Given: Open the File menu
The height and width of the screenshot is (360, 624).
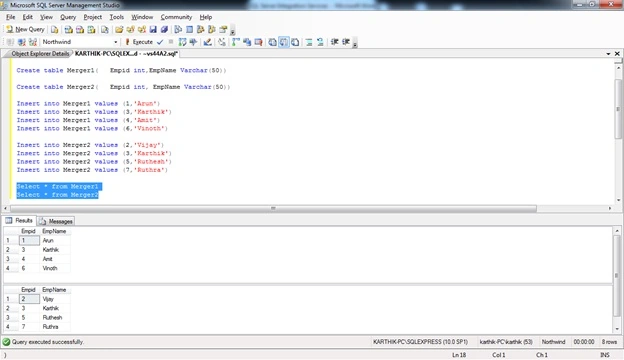Looking at the screenshot, I should click(11, 17).
